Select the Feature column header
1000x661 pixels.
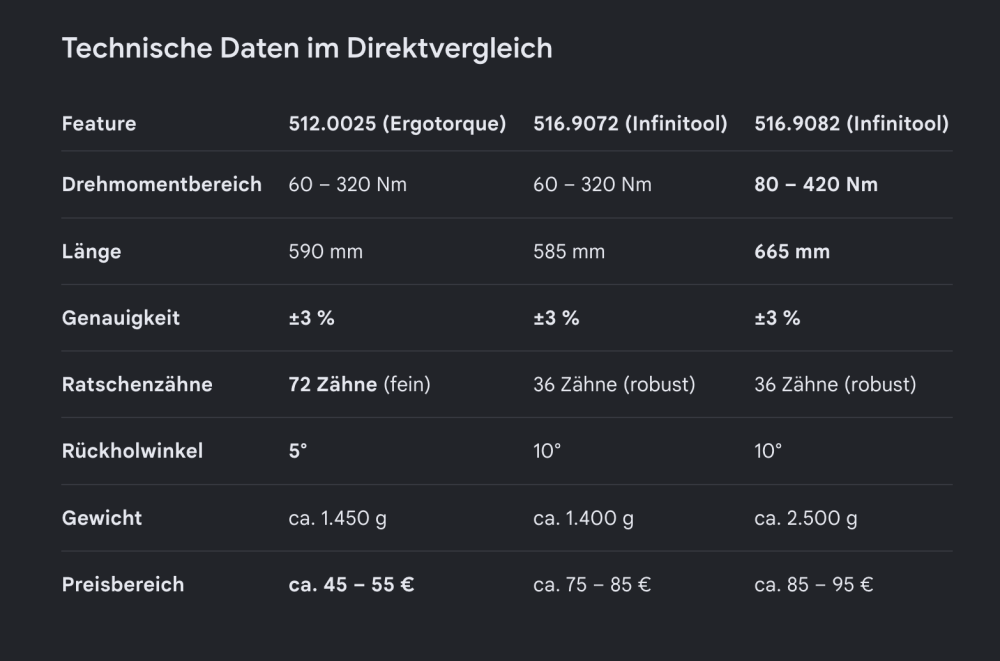point(99,124)
